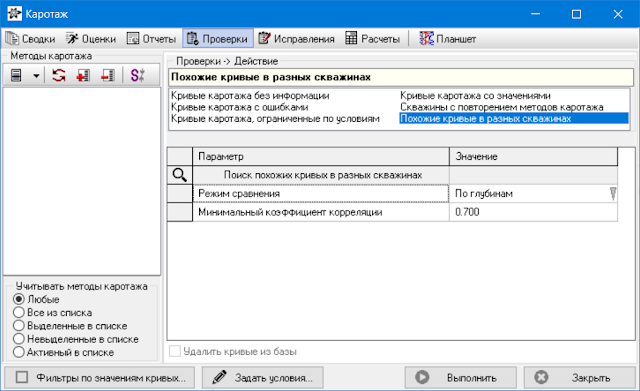The height and width of the screenshot is (391, 640).
Task: Click the magnifier search icon in the table
Action: click(x=180, y=175)
